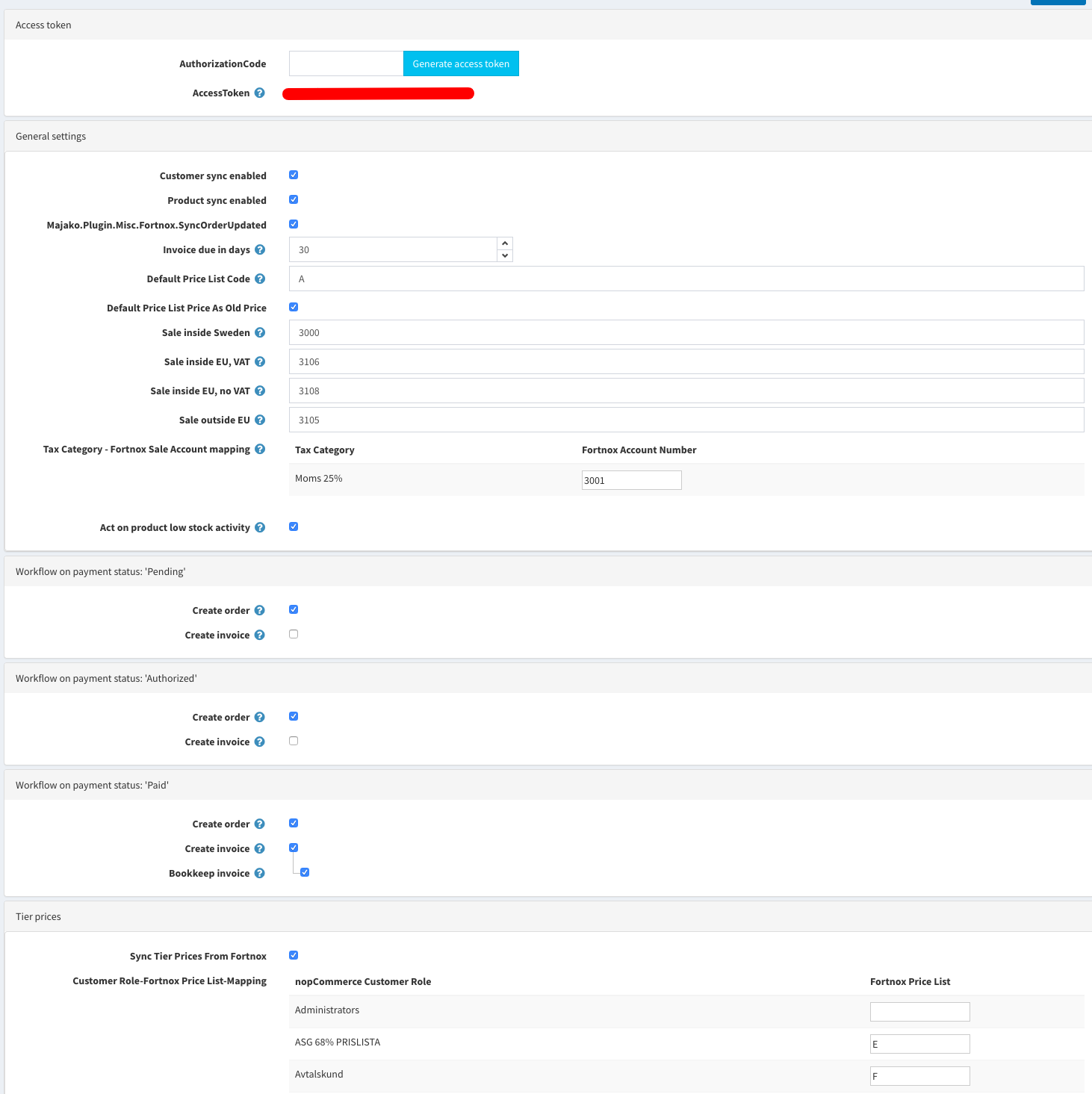Edit the Sale inside EU, no VAT field
This screenshot has height=1094, width=1092.
pos(686,391)
